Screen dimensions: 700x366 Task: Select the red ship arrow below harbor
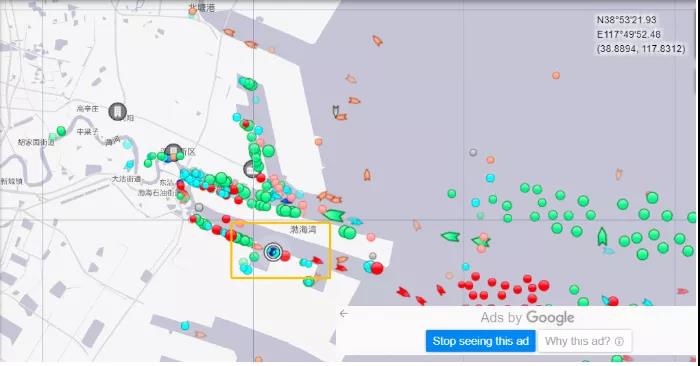(x=403, y=292)
